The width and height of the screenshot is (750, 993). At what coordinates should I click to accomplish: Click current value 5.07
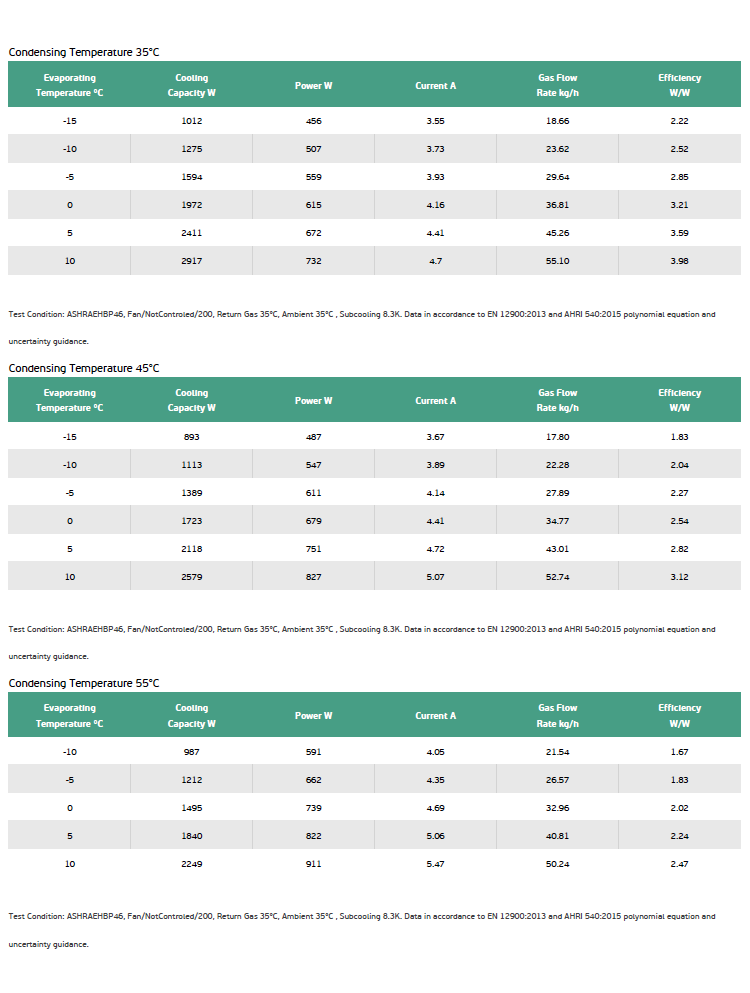(x=435, y=576)
